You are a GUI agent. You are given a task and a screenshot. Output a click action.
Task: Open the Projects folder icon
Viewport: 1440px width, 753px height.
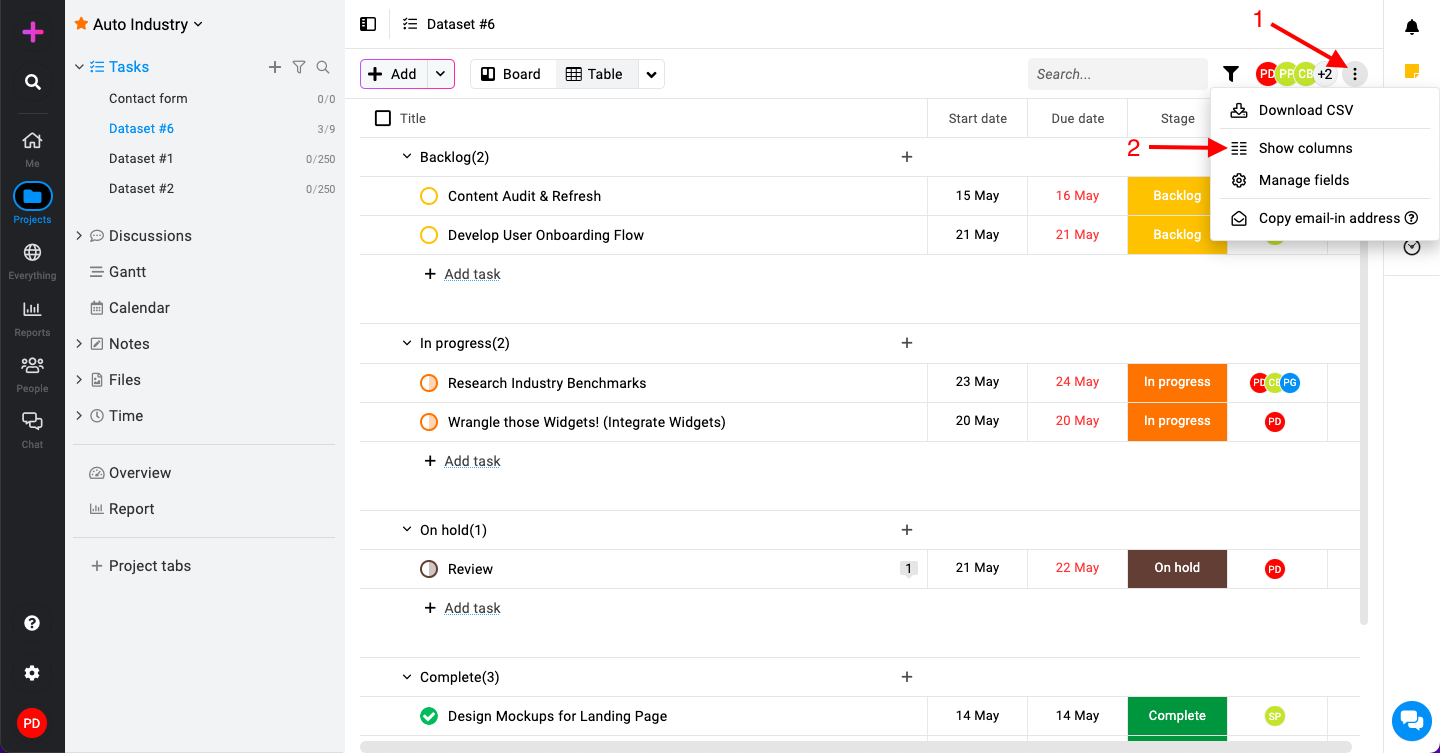click(33, 196)
